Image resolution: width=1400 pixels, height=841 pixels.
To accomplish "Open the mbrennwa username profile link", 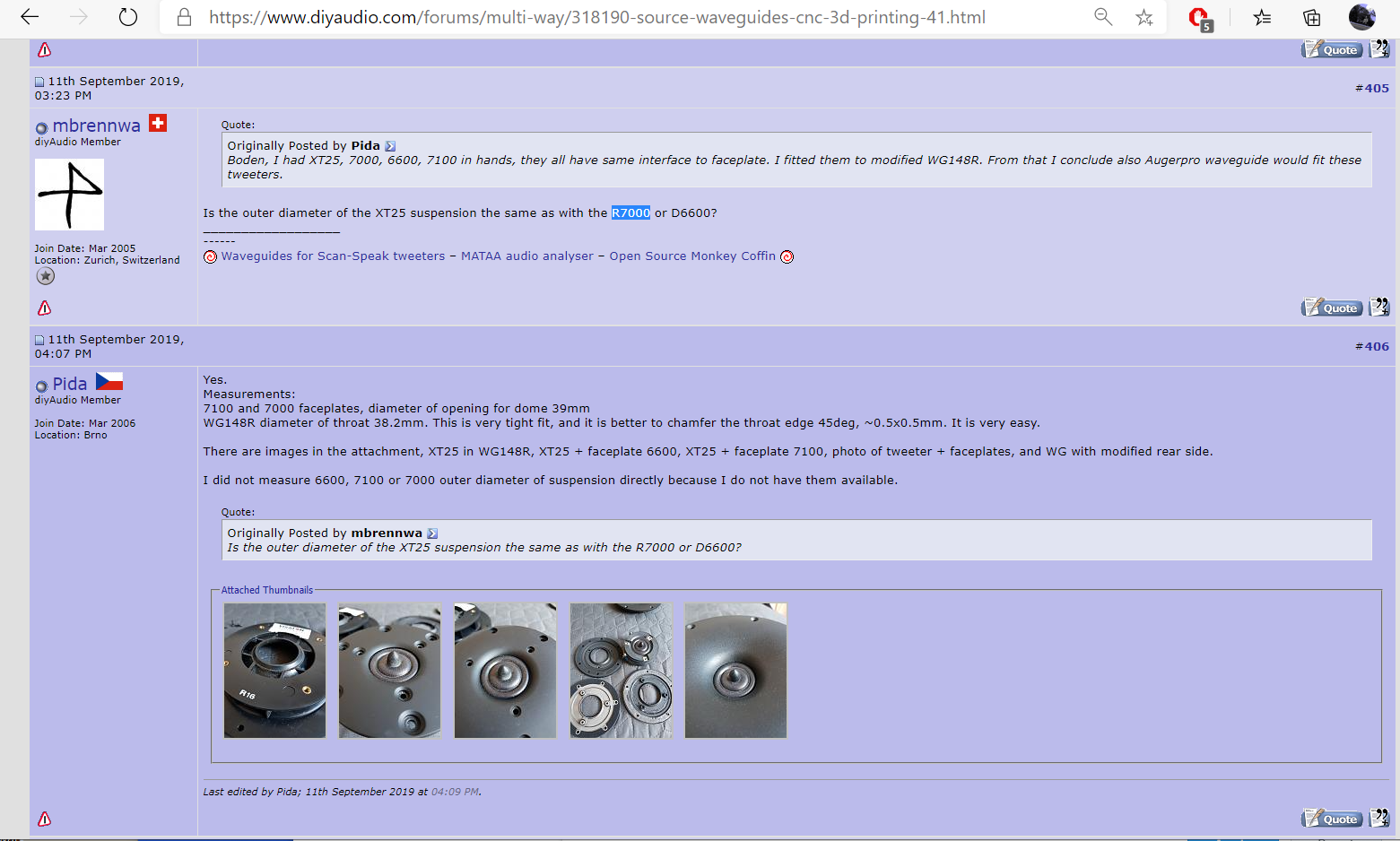I will coord(96,126).
